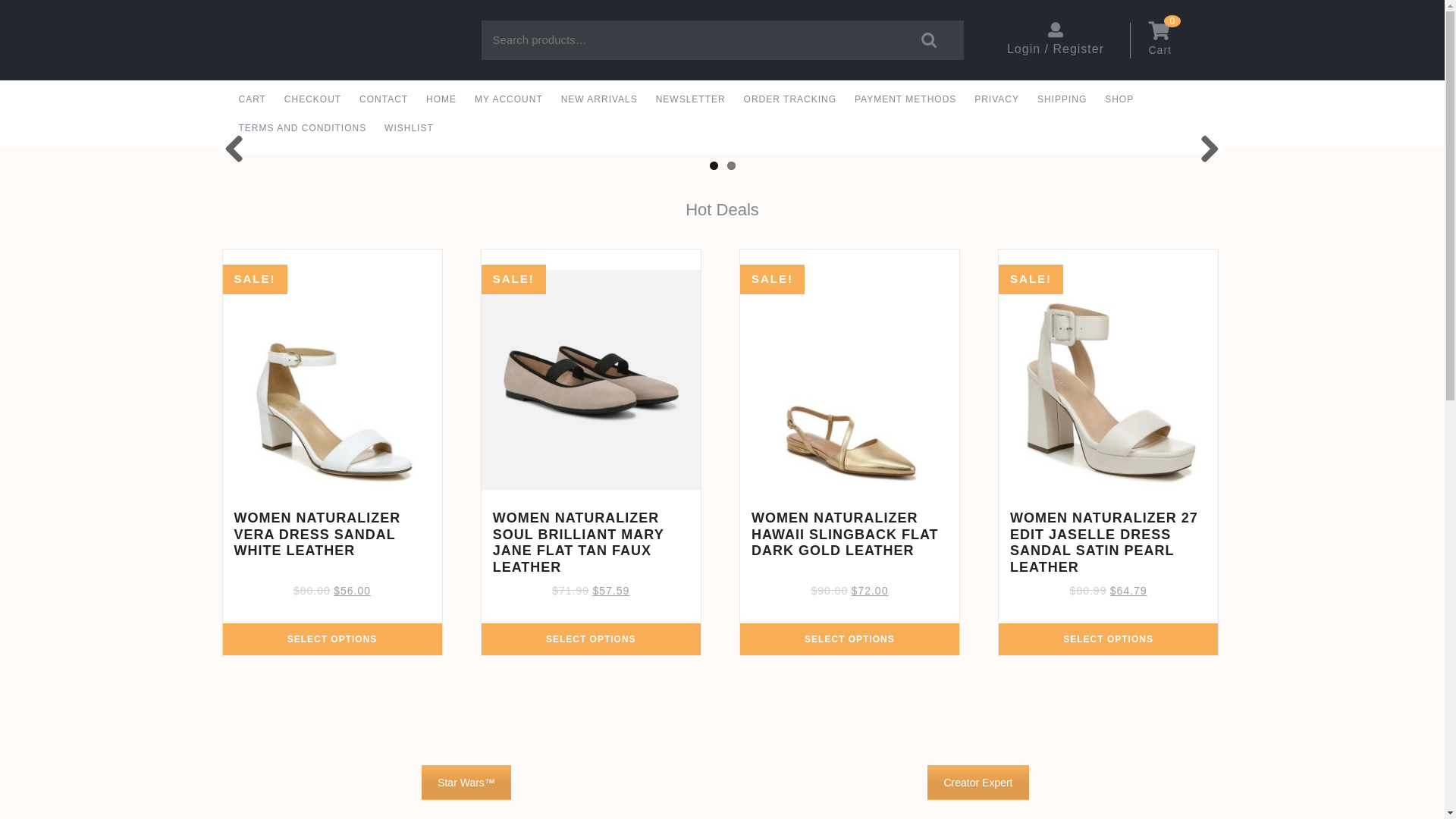Open SHIPPING menu item
This screenshot has height=819, width=1456.
(1062, 99)
